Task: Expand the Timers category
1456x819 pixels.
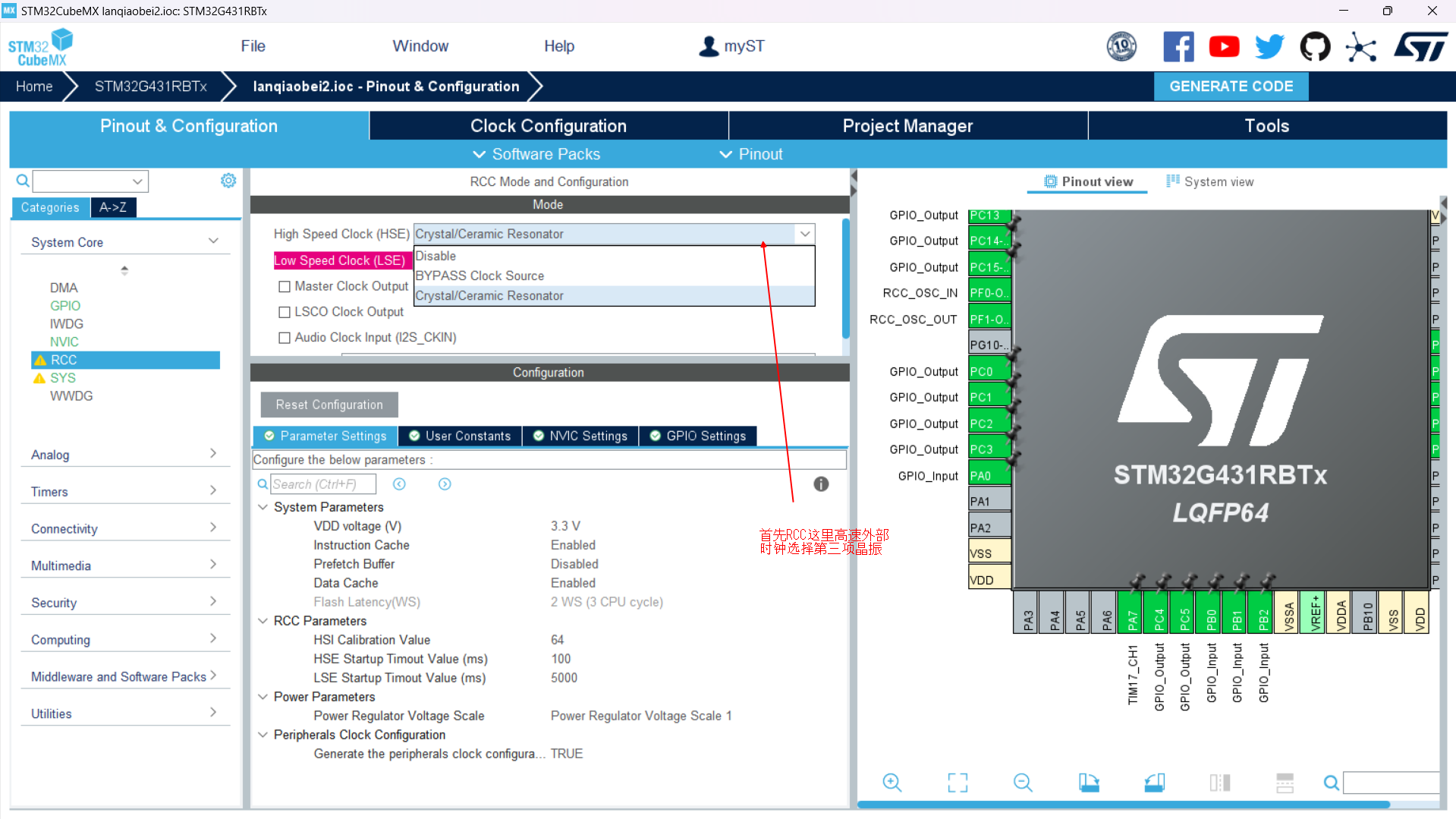Action: tap(121, 492)
